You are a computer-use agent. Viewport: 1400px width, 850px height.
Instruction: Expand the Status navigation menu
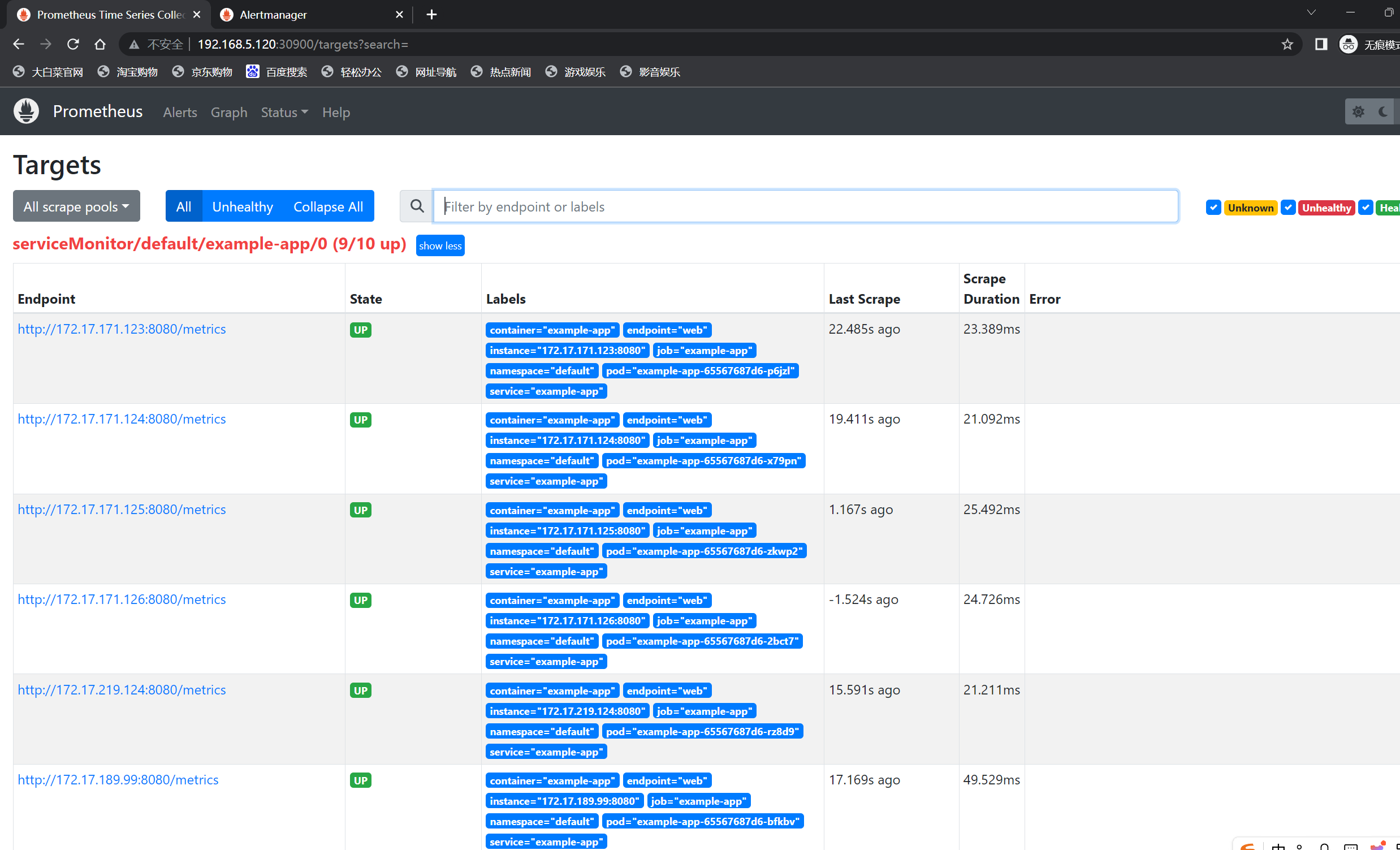pyautogui.click(x=284, y=113)
